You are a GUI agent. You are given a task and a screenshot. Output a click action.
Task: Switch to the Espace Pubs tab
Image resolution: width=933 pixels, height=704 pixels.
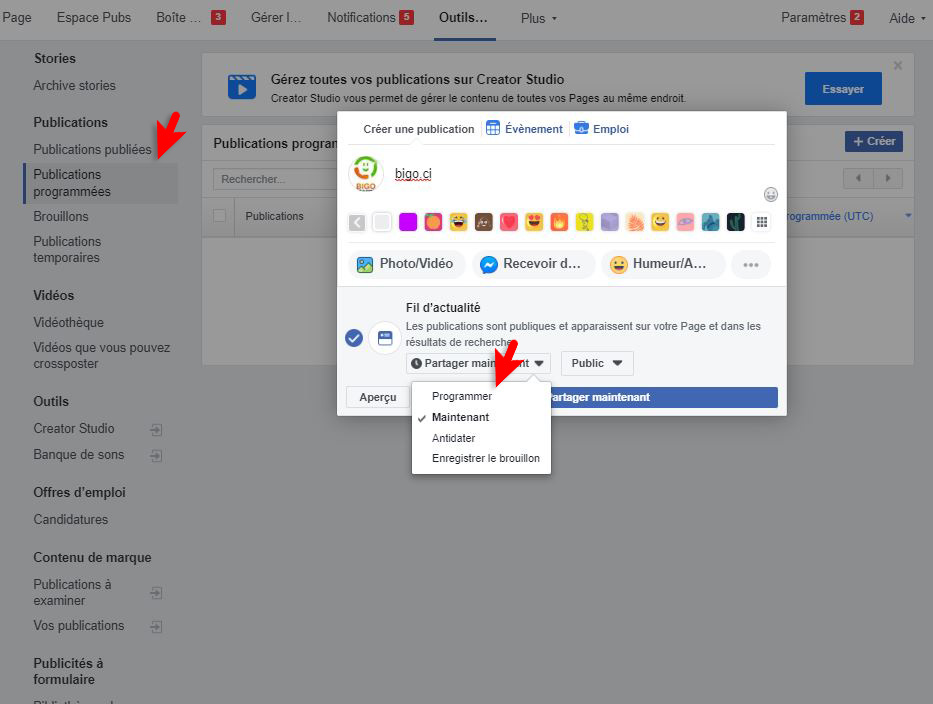pyautogui.click(x=94, y=18)
